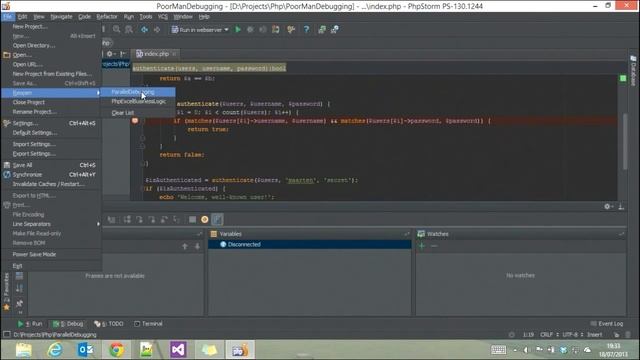Screen dimensions: 640x360
Task: Expand the Reopen submenu
Action: click(x=51, y=93)
